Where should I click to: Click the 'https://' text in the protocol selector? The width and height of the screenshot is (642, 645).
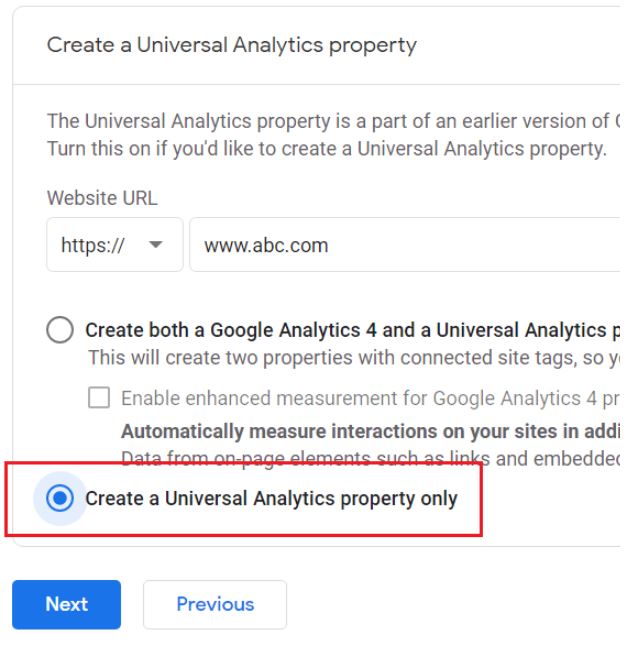tap(93, 245)
